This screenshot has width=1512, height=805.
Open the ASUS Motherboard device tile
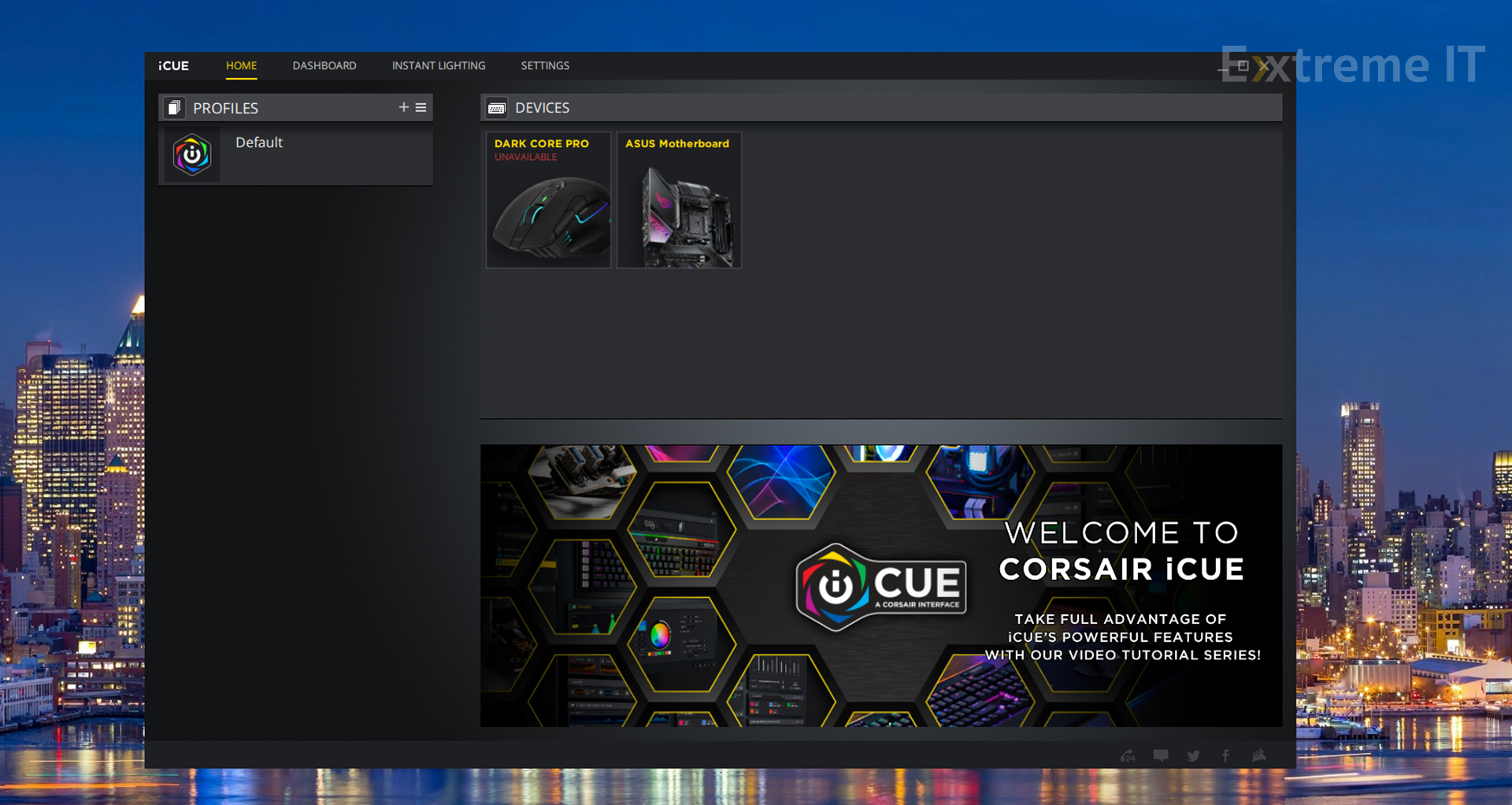click(x=680, y=200)
